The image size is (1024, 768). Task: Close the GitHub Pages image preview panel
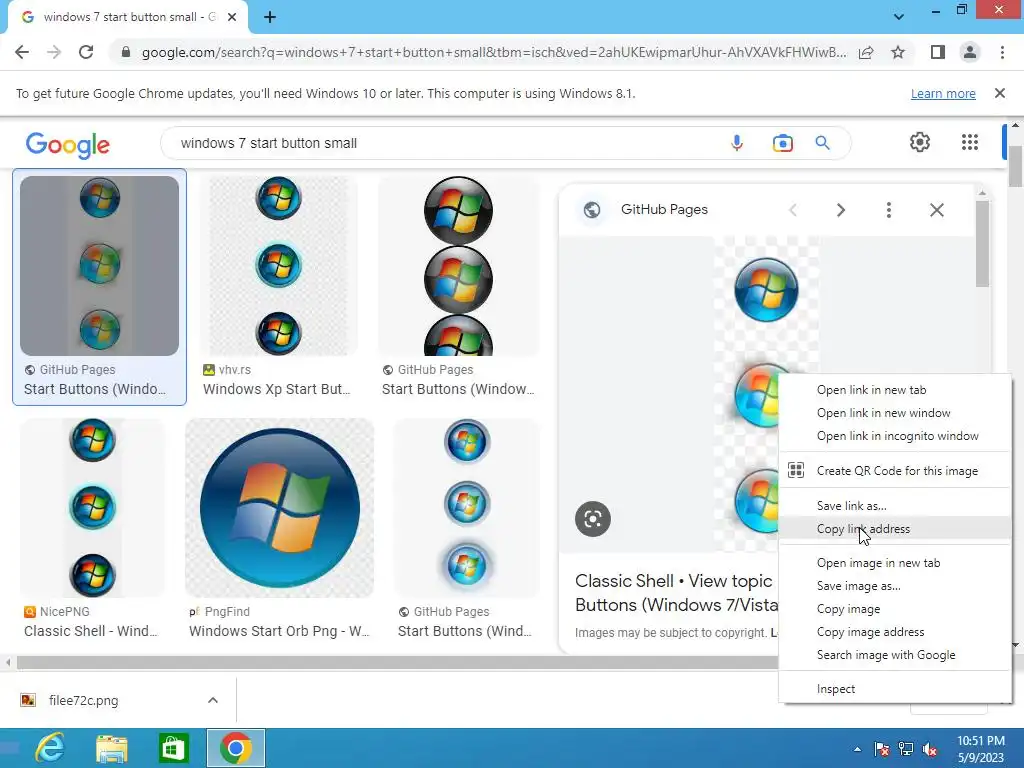936,210
